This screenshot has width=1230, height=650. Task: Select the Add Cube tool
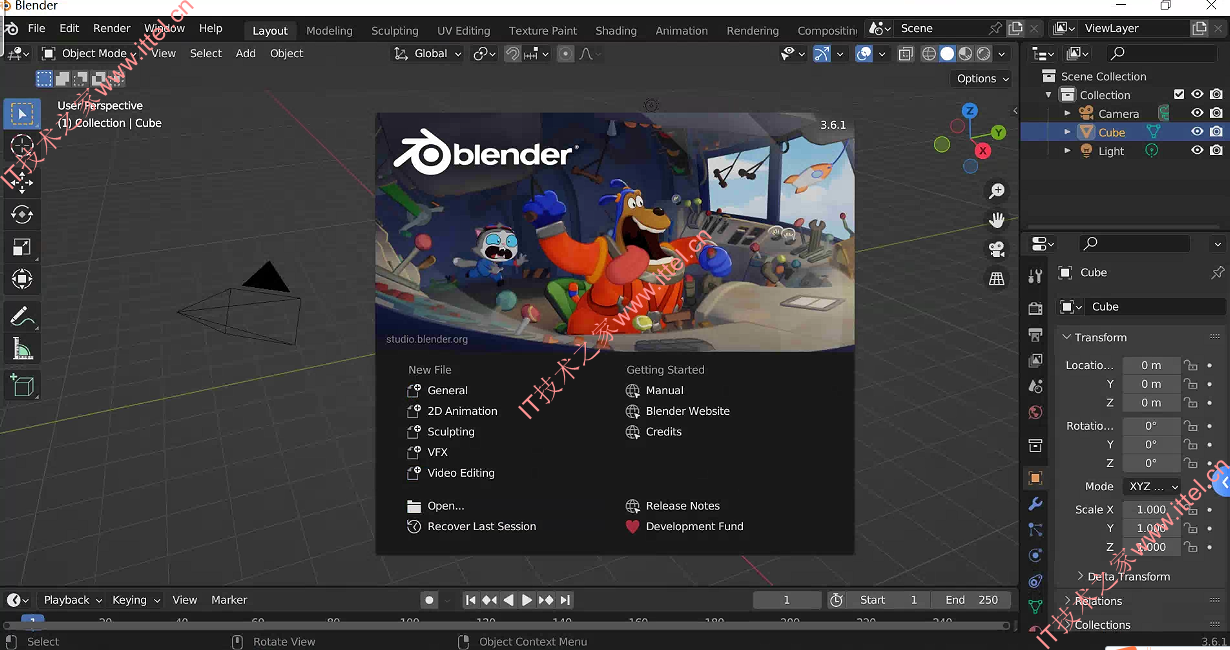pos(22,385)
